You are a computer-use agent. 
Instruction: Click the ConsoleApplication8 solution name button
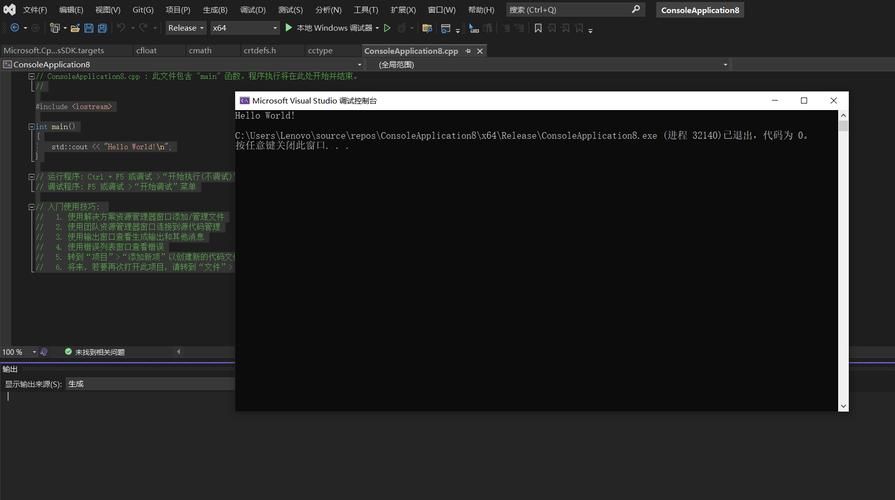[x=700, y=10]
